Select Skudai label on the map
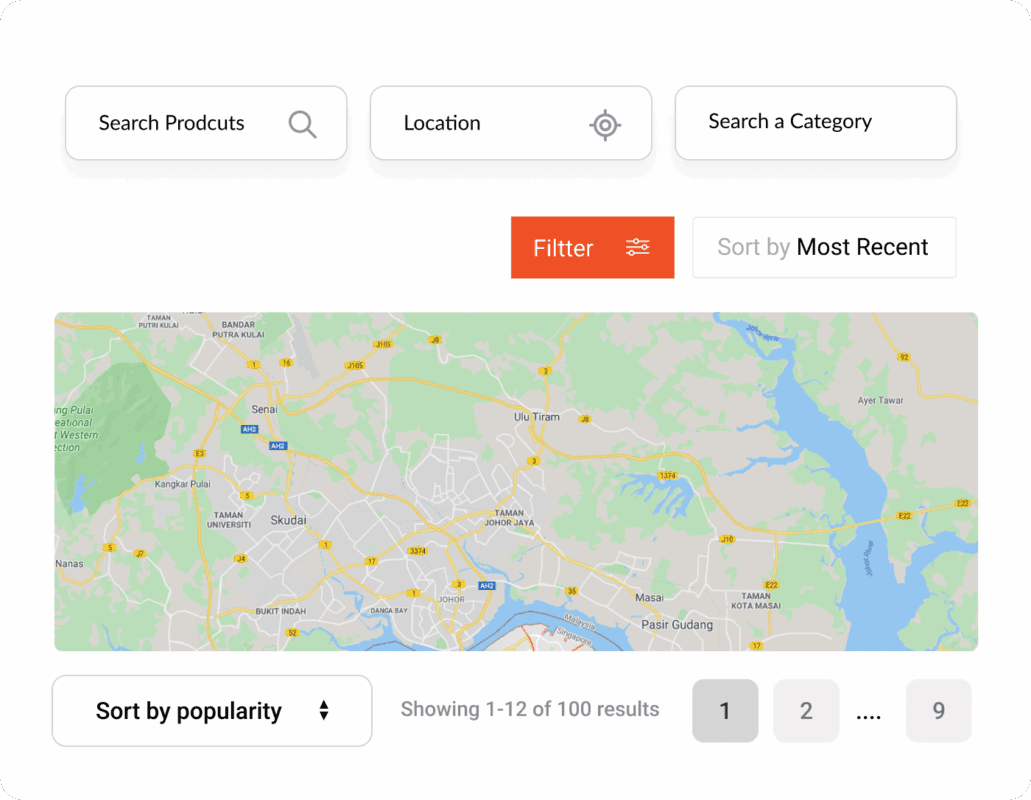1031x800 pixels. click(288, 521)
